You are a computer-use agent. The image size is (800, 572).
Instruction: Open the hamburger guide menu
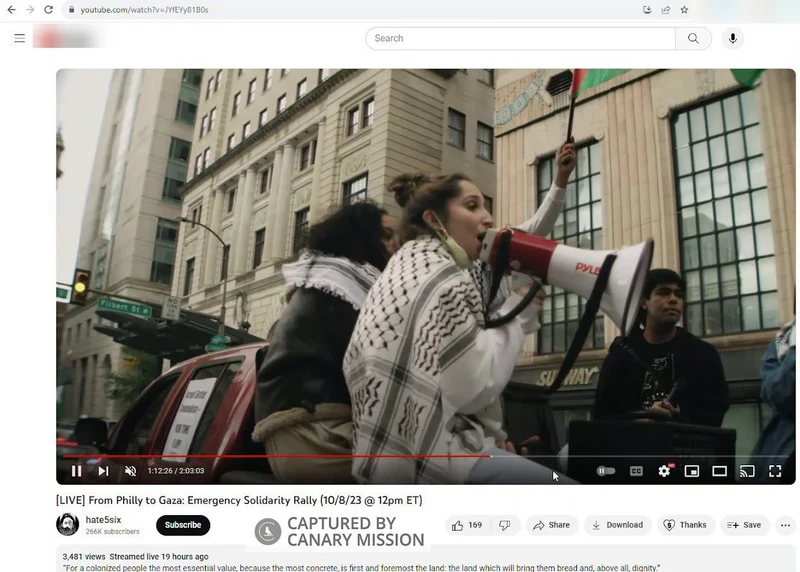(19, 38)
